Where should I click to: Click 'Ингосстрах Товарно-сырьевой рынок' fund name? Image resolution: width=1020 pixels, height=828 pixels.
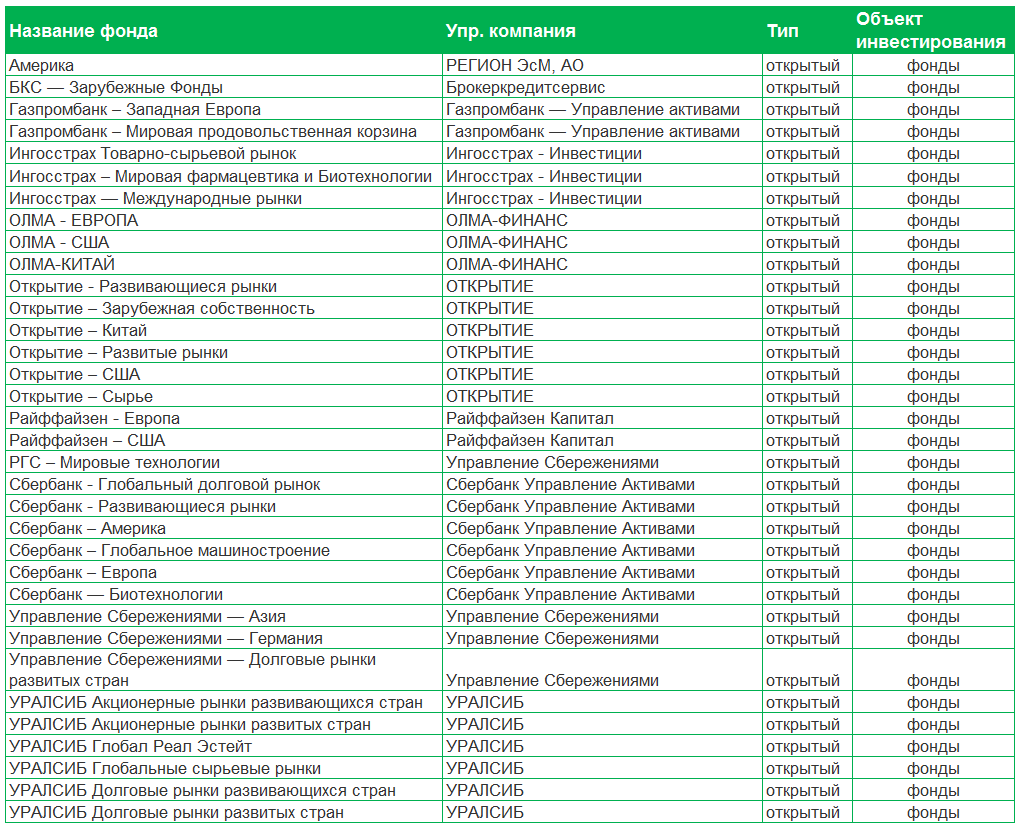tap(152, 154)
